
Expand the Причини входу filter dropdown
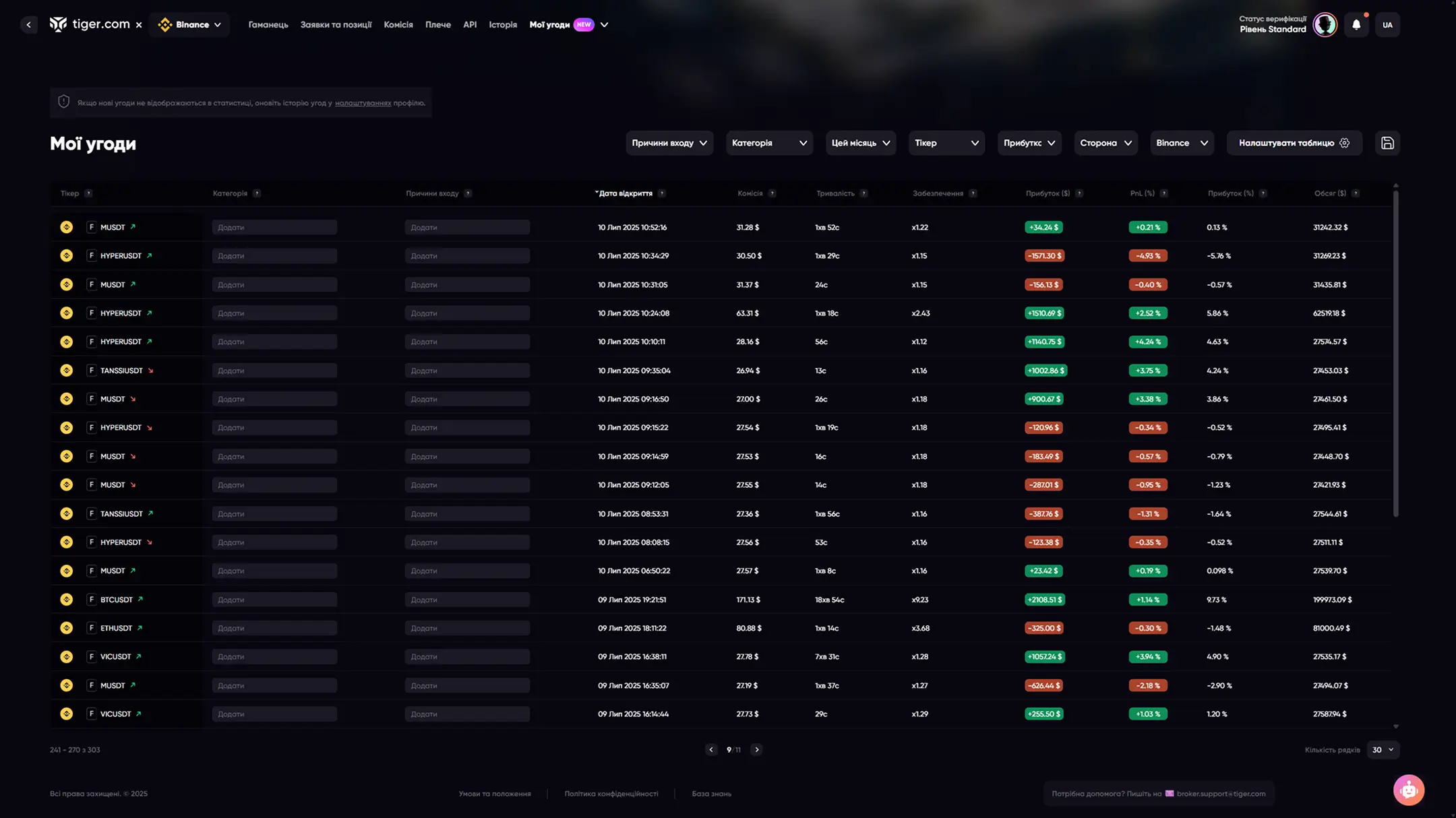click(669, 143)
